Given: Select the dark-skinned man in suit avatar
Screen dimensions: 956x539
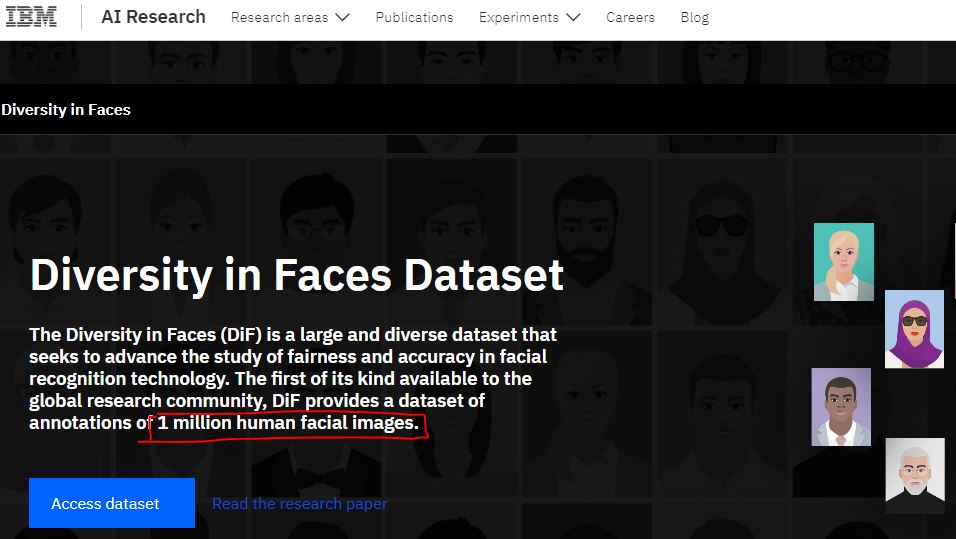Looking at the screenshot, I should pyautogui.click(x=841, y=407).
